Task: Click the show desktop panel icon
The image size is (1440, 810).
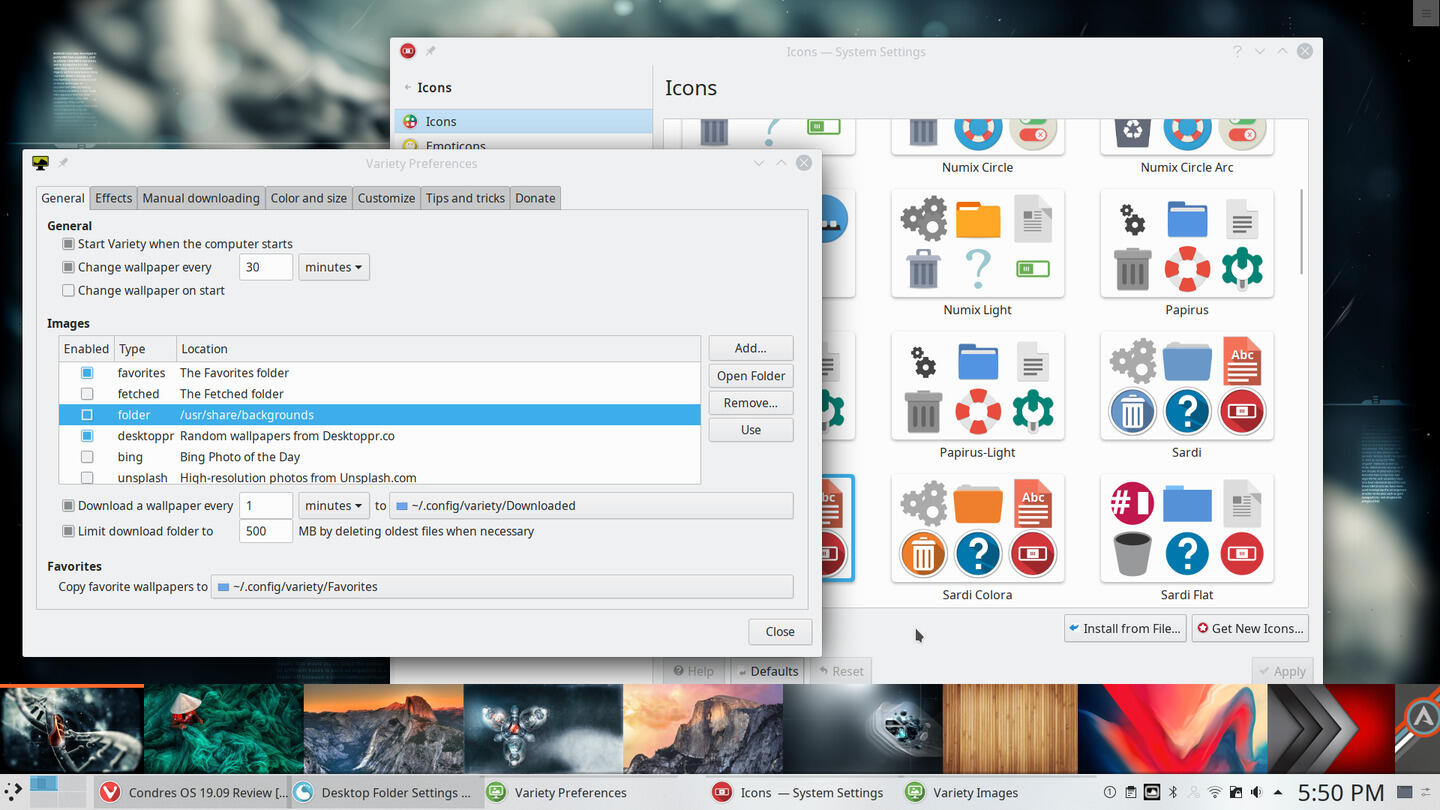Action: (x=1404, y=792)
